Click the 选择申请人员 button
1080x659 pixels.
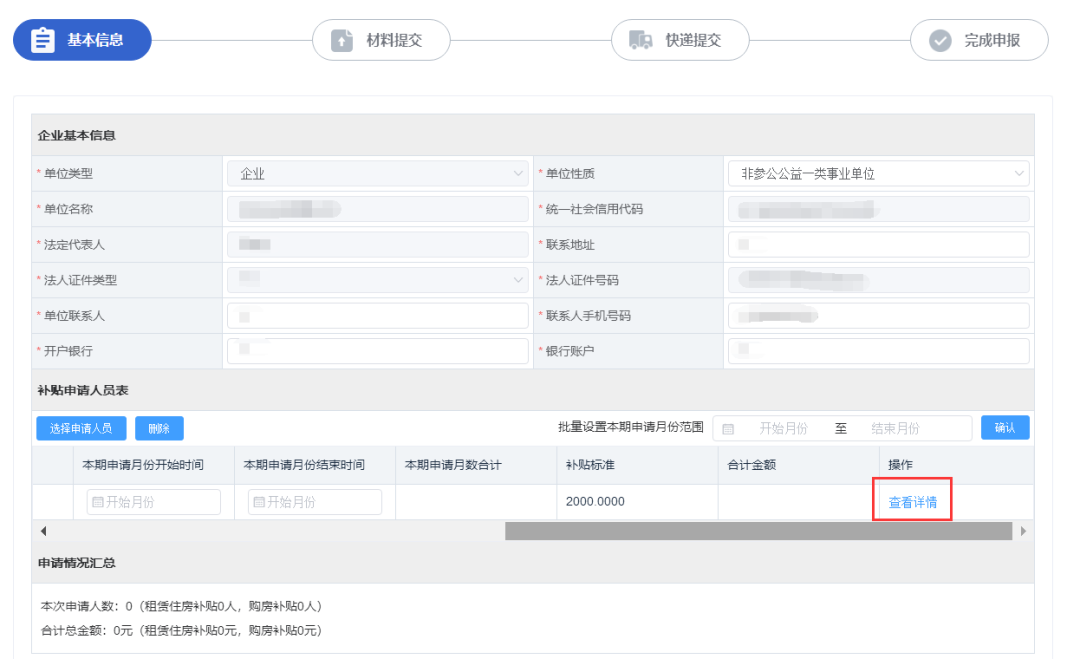click(x=81, y=427)
